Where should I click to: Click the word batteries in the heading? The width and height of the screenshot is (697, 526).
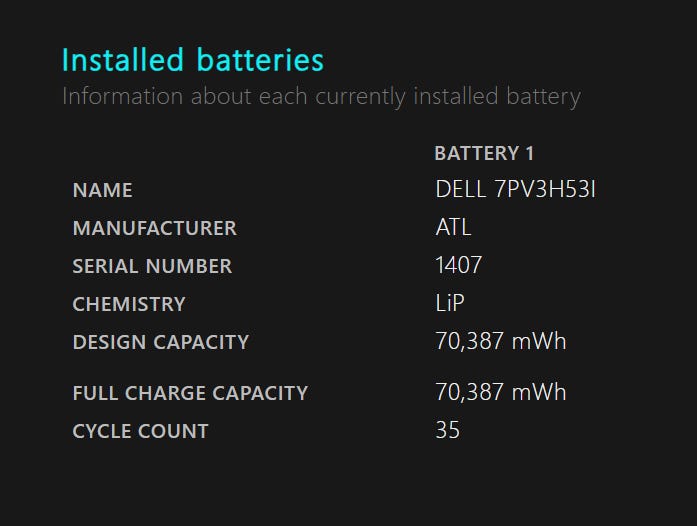tap(260, 60)
